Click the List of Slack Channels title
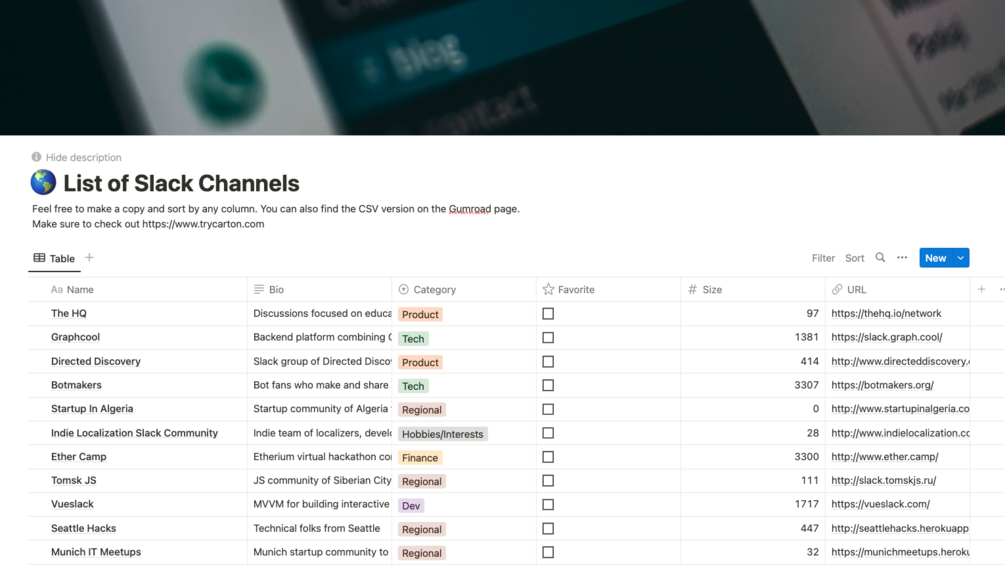 181,183
